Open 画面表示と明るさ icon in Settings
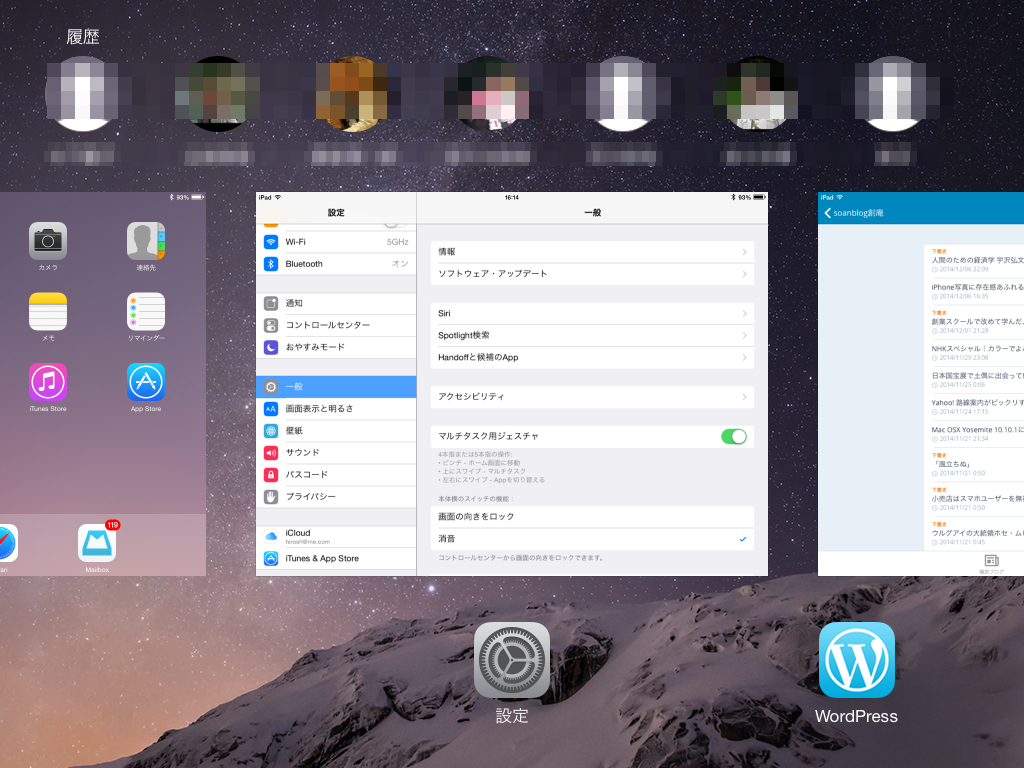1024x768 pixels. click(271, 409)
